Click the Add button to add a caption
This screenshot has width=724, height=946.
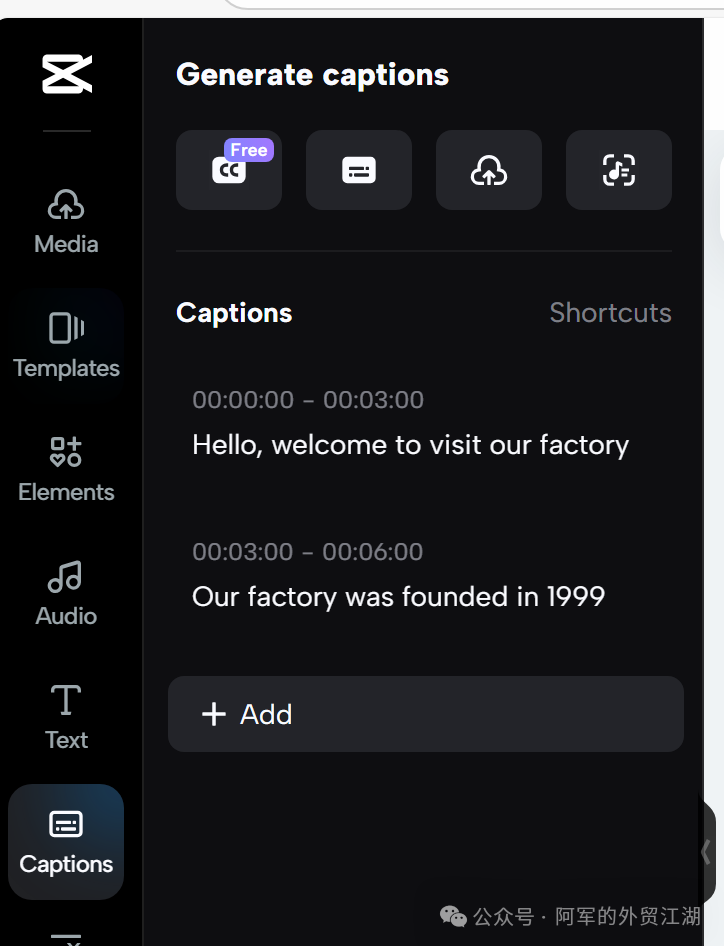(426, 714)
